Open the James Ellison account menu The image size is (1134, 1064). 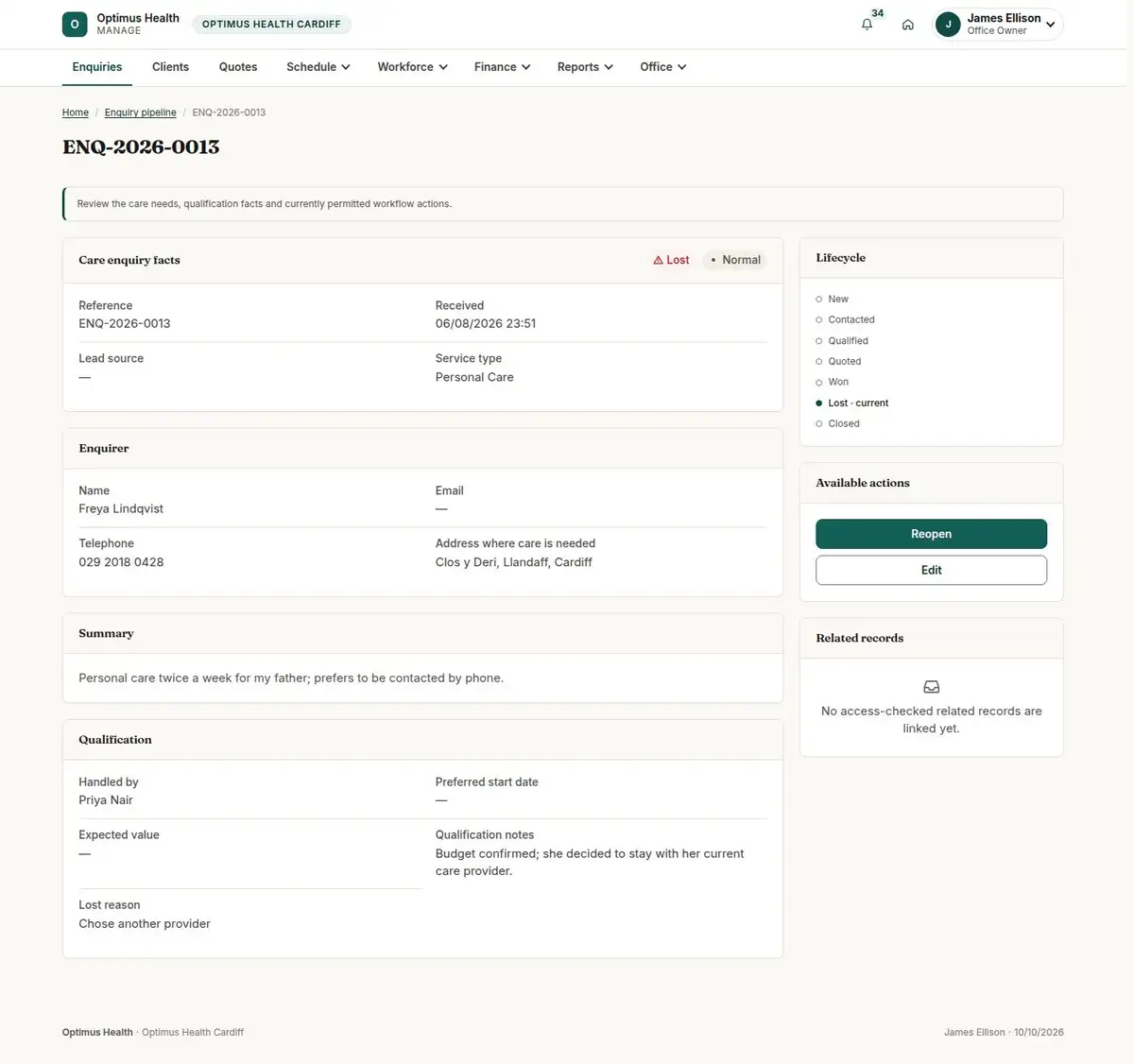[998, 25]
